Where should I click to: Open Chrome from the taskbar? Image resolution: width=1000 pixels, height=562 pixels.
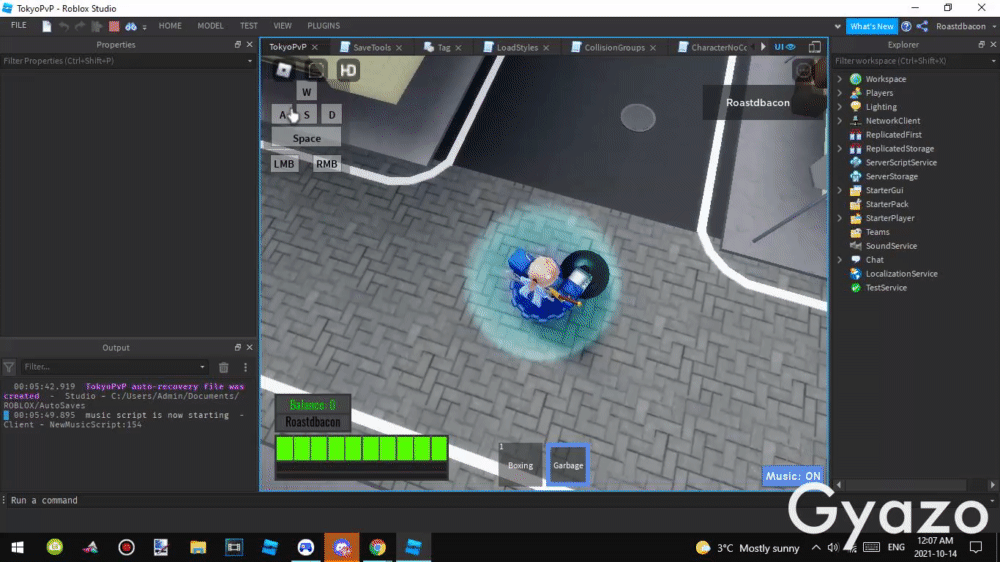click(x=378, y=547)
